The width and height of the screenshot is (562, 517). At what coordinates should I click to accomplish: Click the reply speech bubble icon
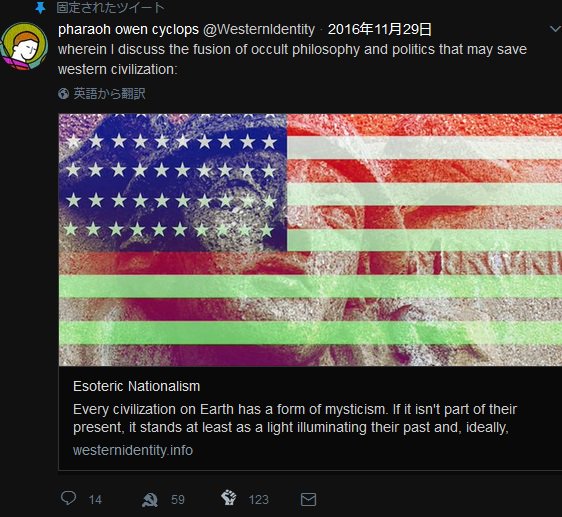[x=68, y=498]
